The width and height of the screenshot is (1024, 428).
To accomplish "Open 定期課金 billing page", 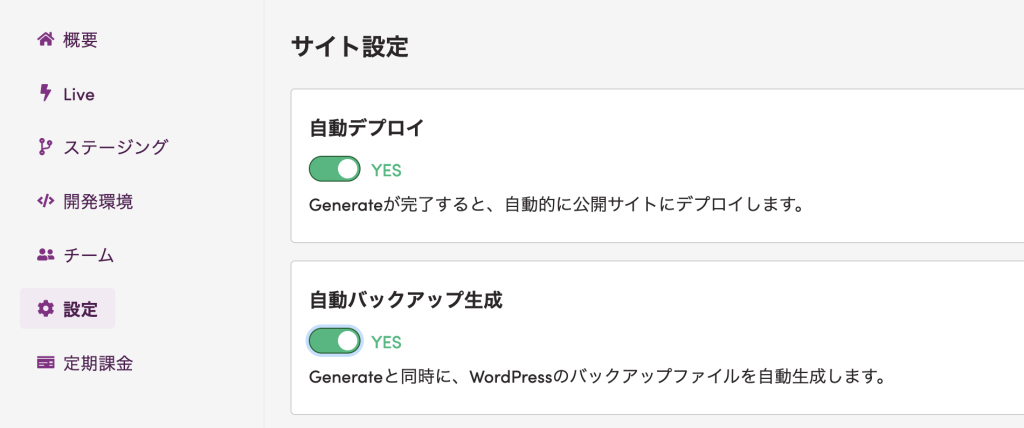I will point(98,363).
